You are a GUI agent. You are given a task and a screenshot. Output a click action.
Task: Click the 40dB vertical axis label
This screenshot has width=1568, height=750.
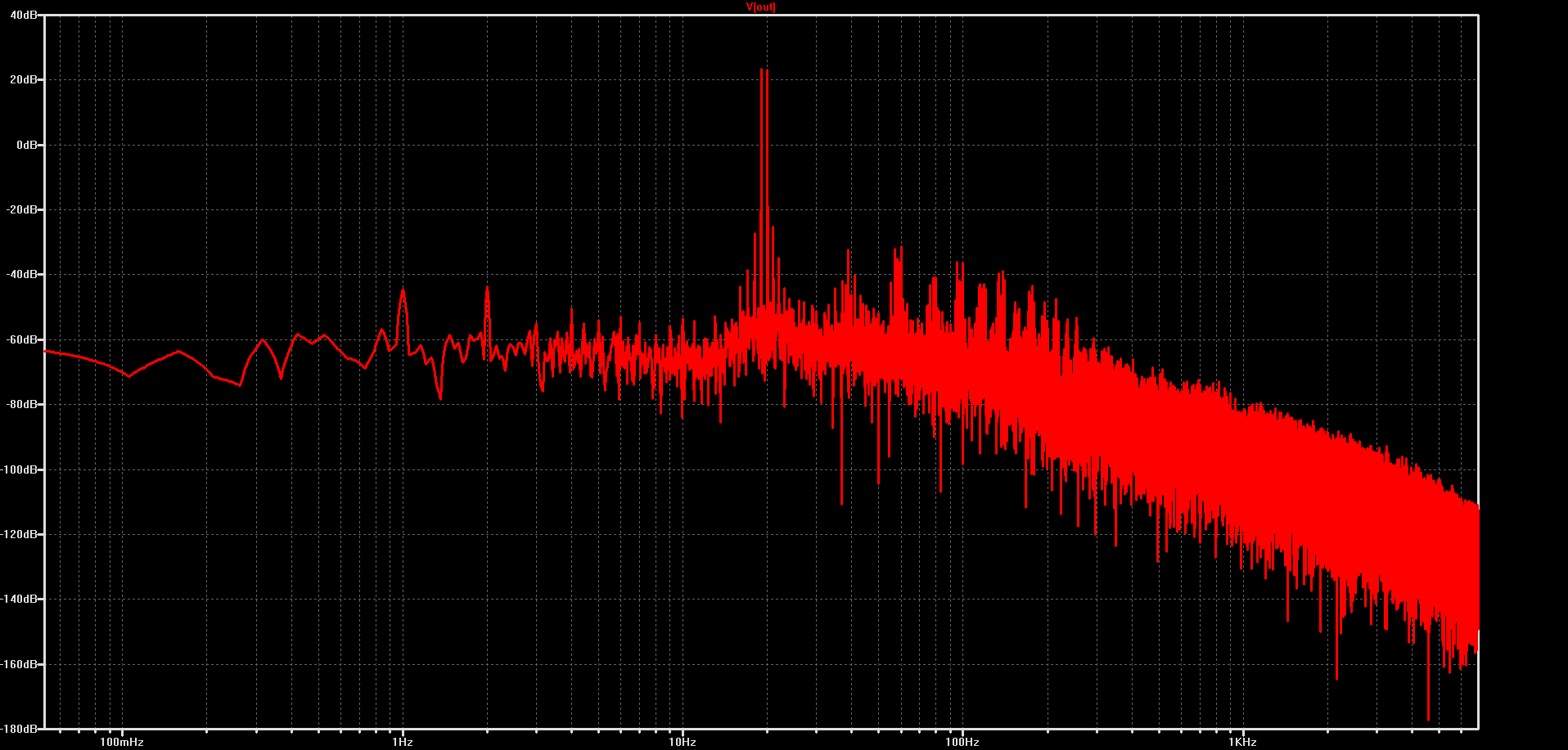(x=23, y=15)
